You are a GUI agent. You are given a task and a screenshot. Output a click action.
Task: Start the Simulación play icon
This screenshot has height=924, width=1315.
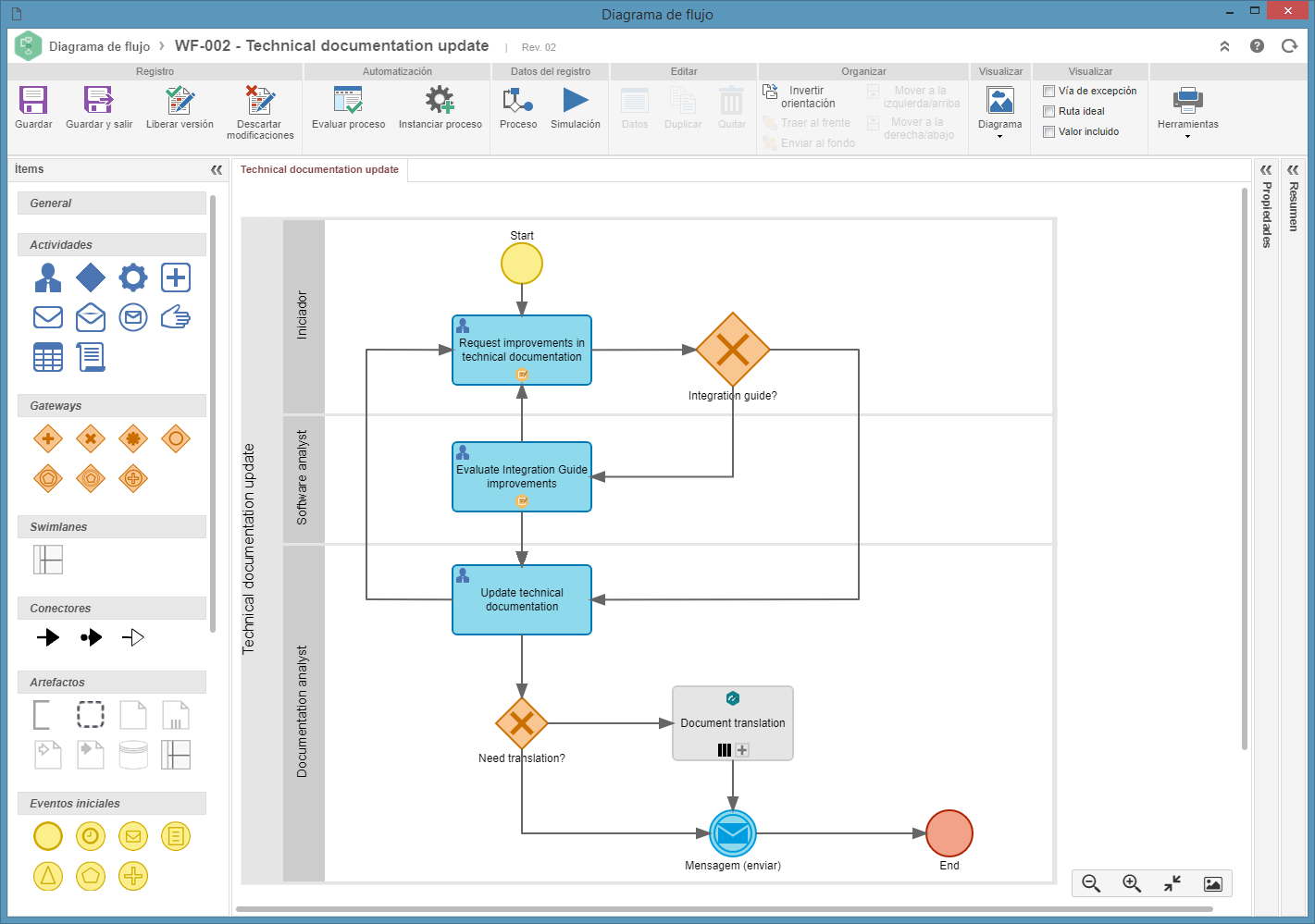click(x=576, y=100)
